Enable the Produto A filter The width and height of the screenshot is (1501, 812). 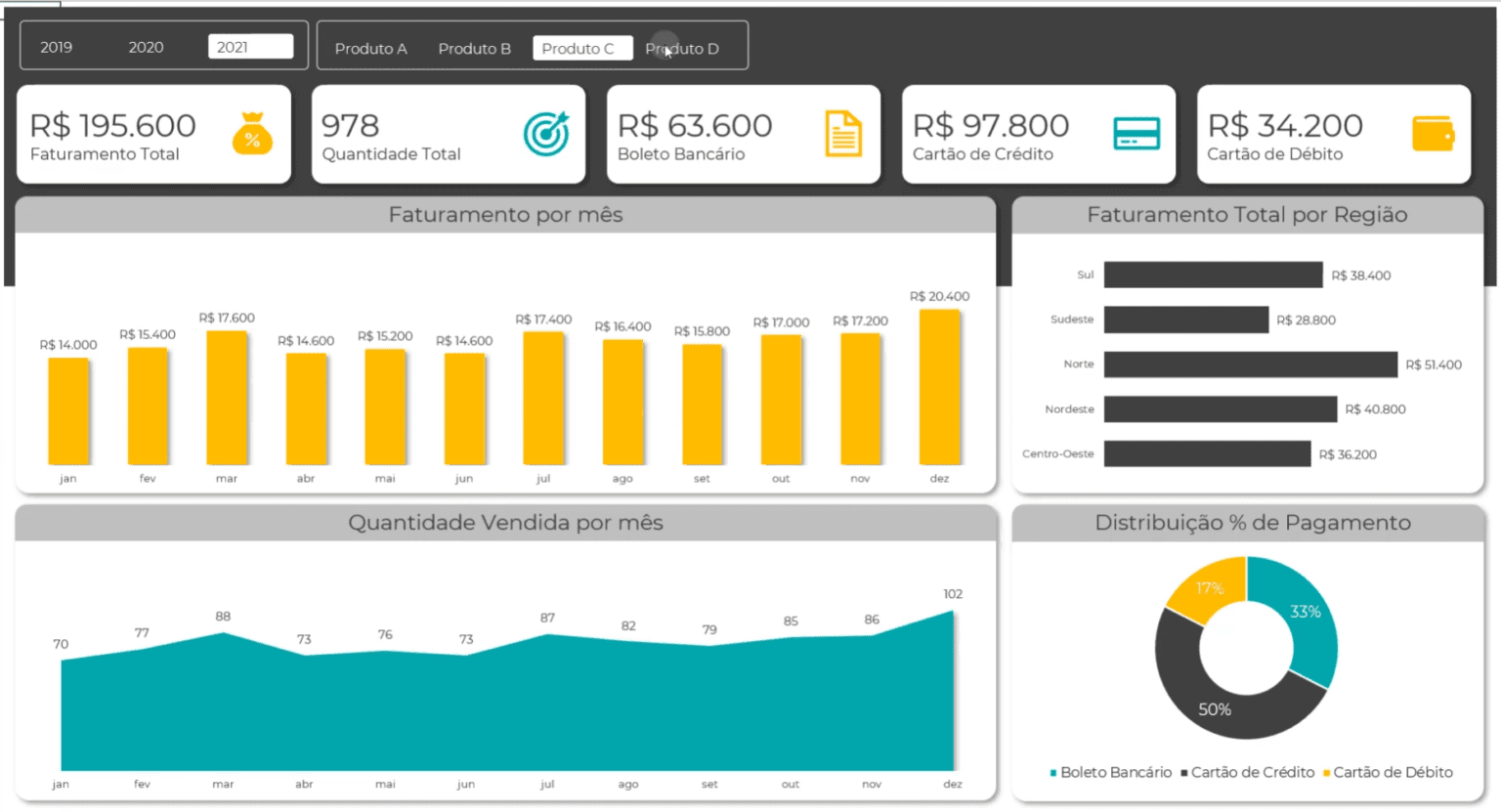coord(371,48)
